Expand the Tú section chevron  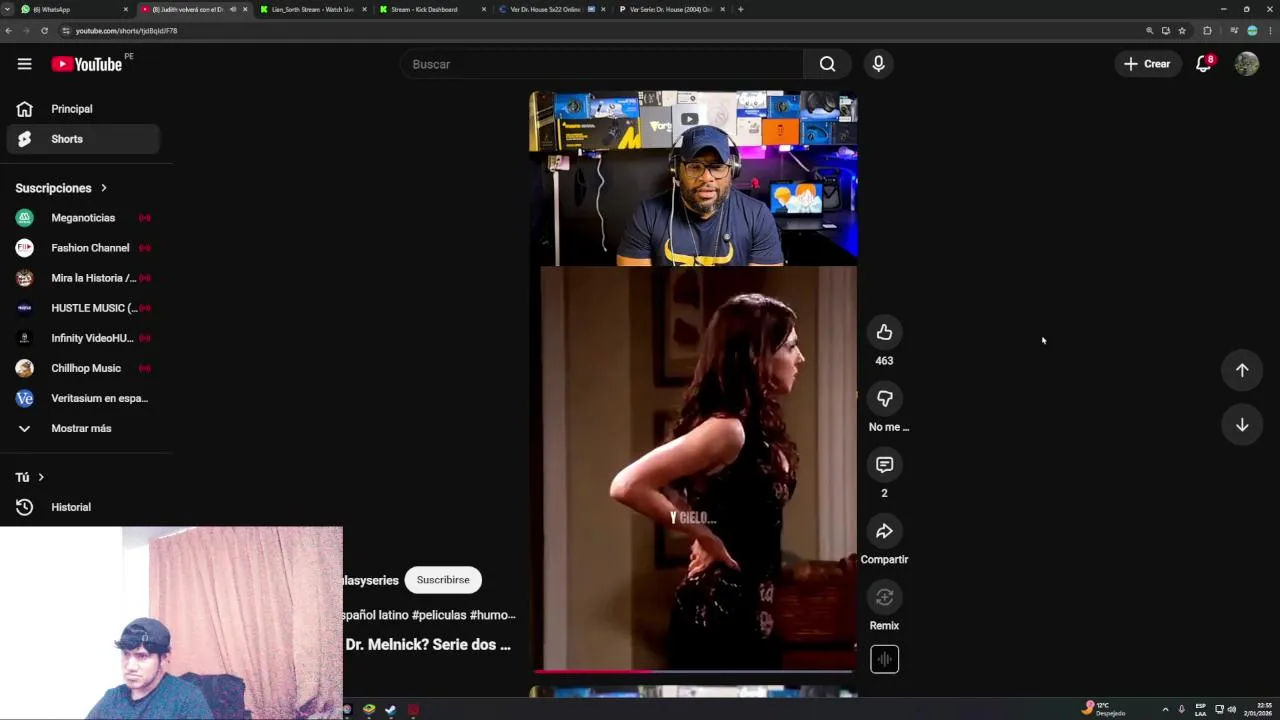(x=41, y=477)
